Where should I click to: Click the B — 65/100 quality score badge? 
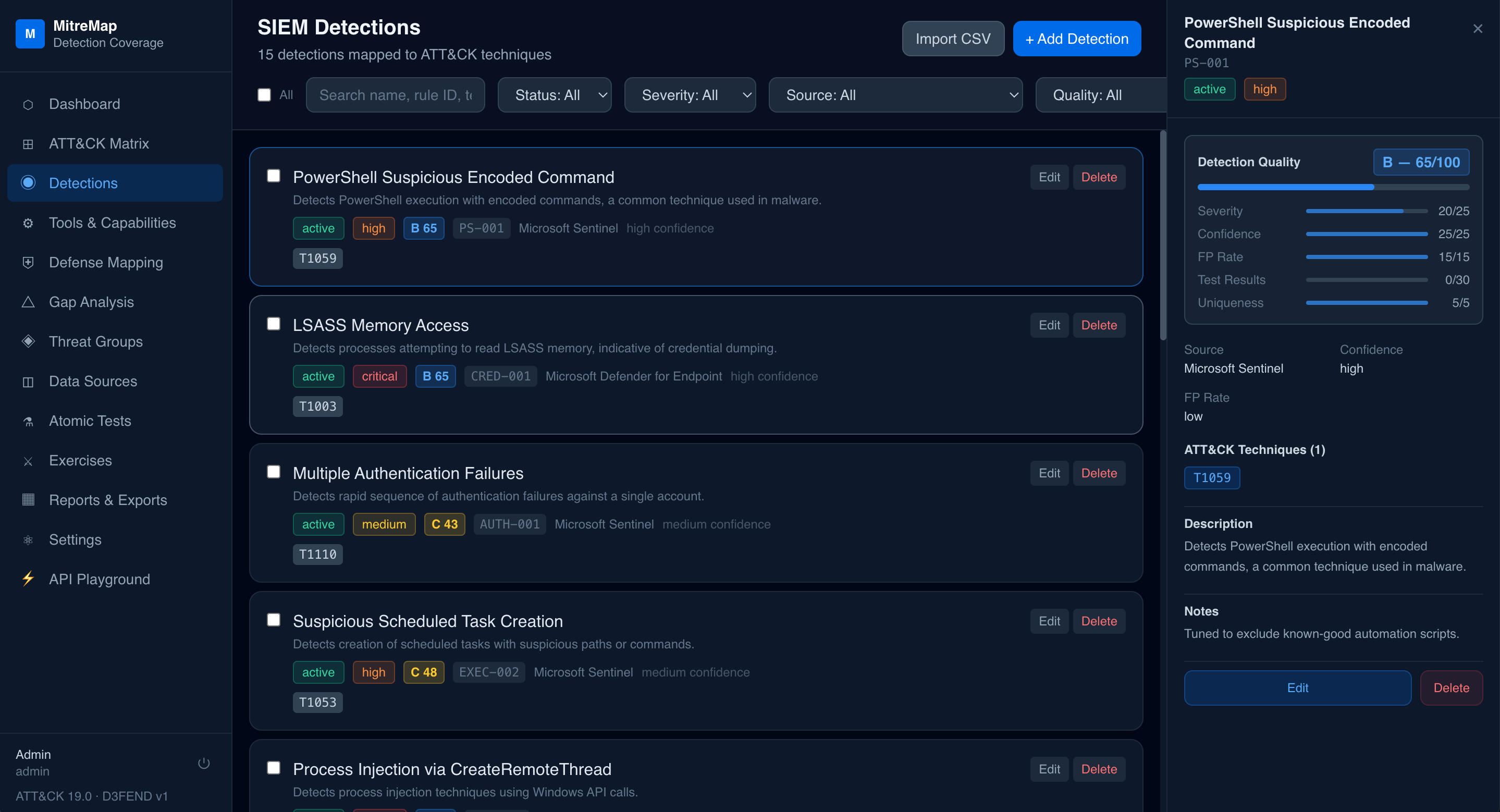1421,163
